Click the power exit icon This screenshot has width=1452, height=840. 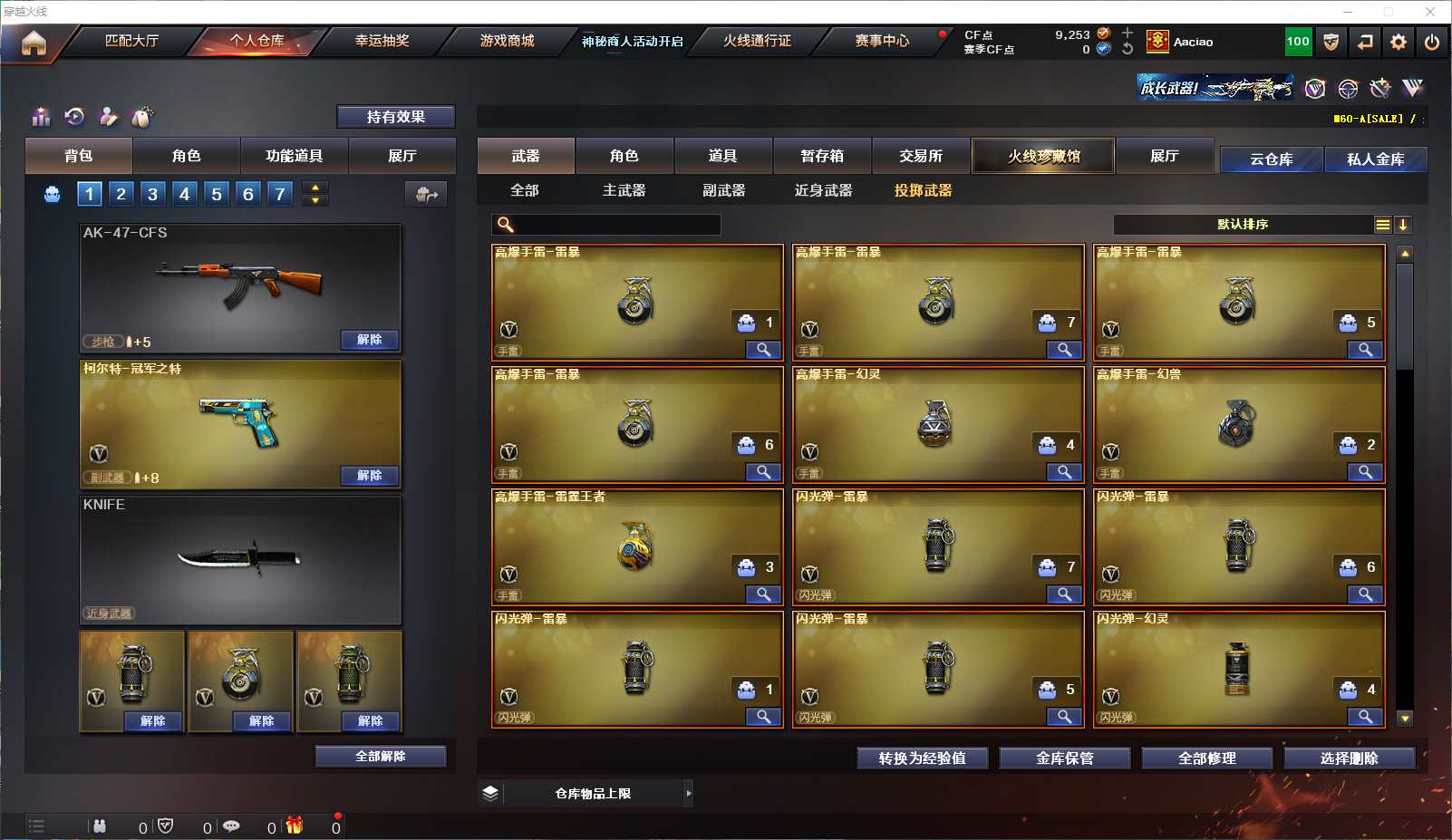(1432, 42)
